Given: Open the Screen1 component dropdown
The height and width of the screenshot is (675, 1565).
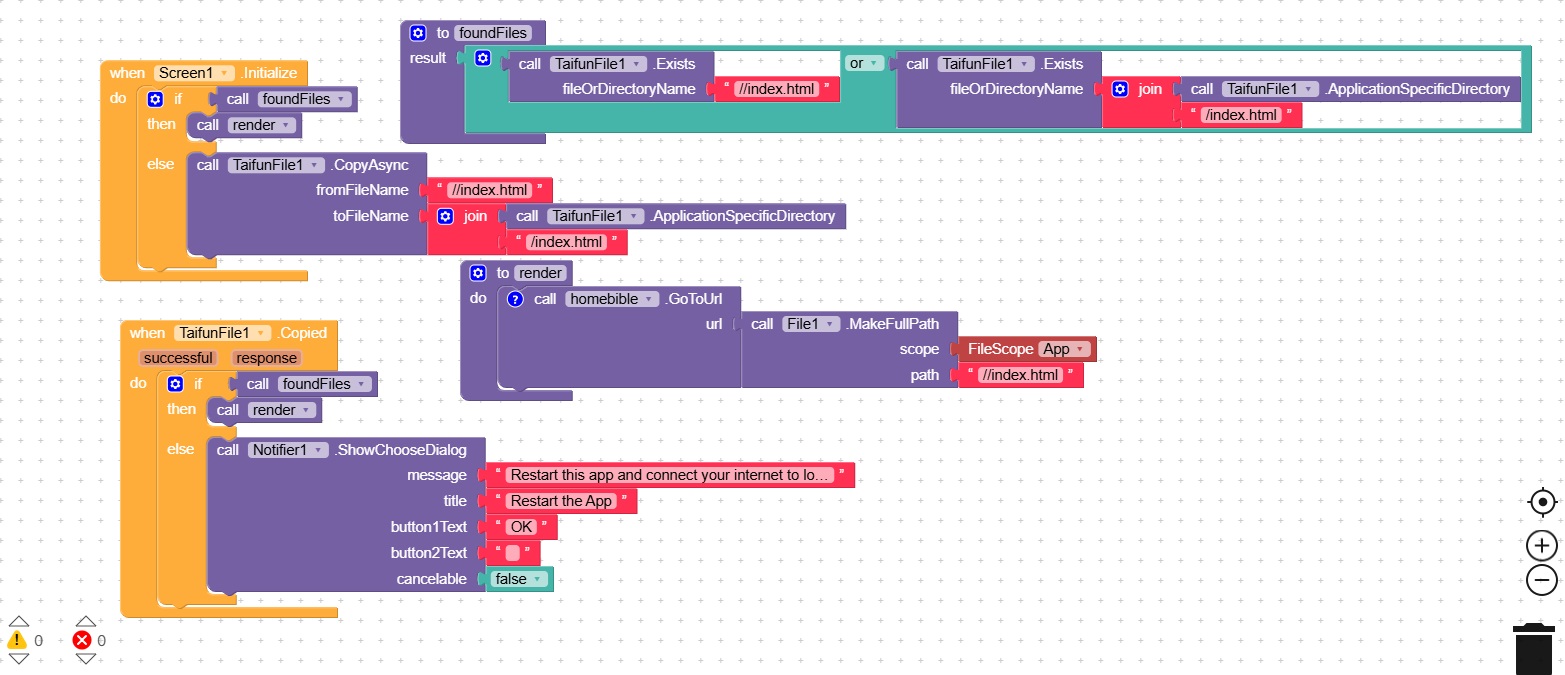Looking at the screenshot, I should click(x=194, y=73).
